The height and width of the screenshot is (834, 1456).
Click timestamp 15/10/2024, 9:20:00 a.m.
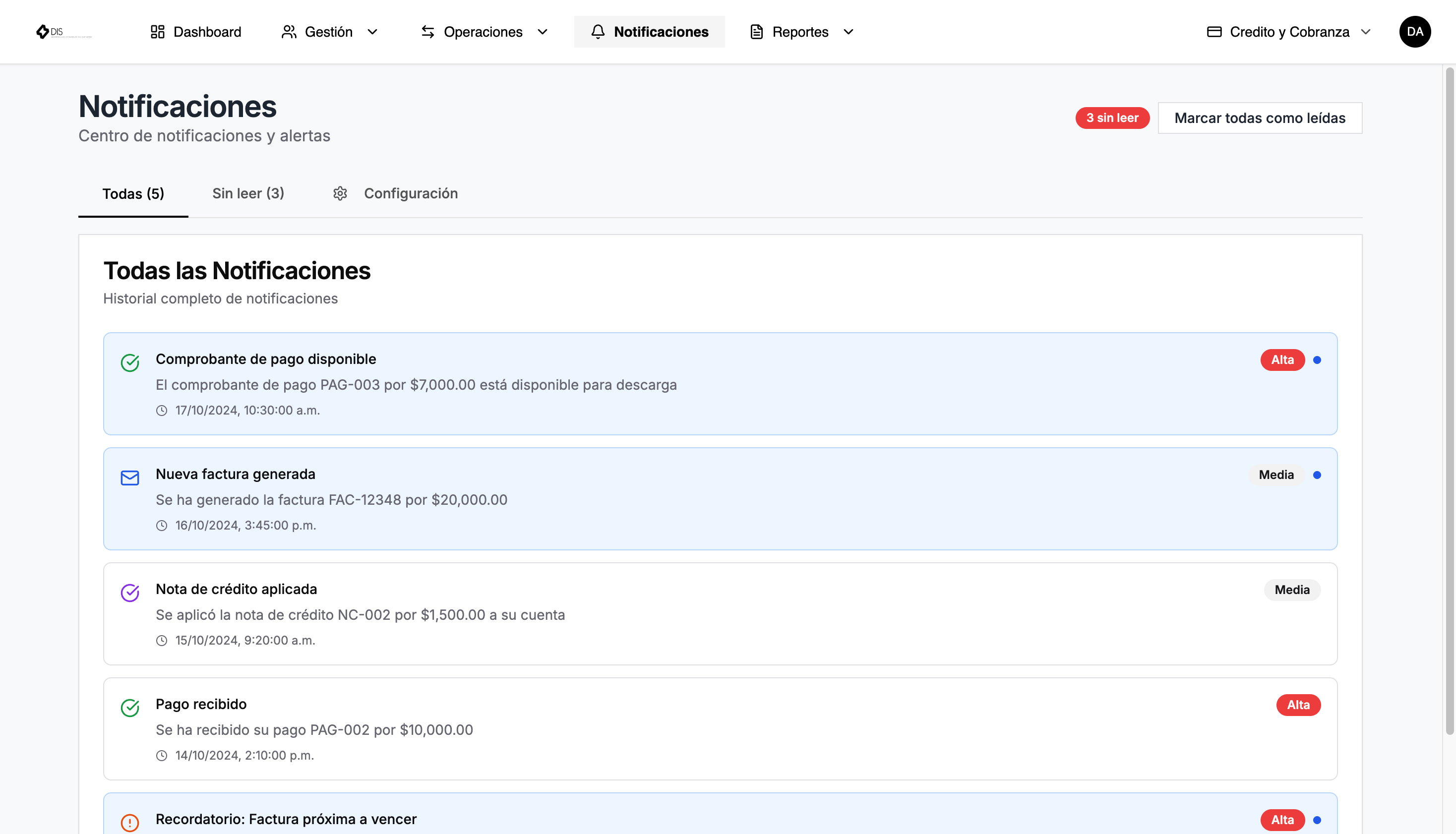click(245, 641)
